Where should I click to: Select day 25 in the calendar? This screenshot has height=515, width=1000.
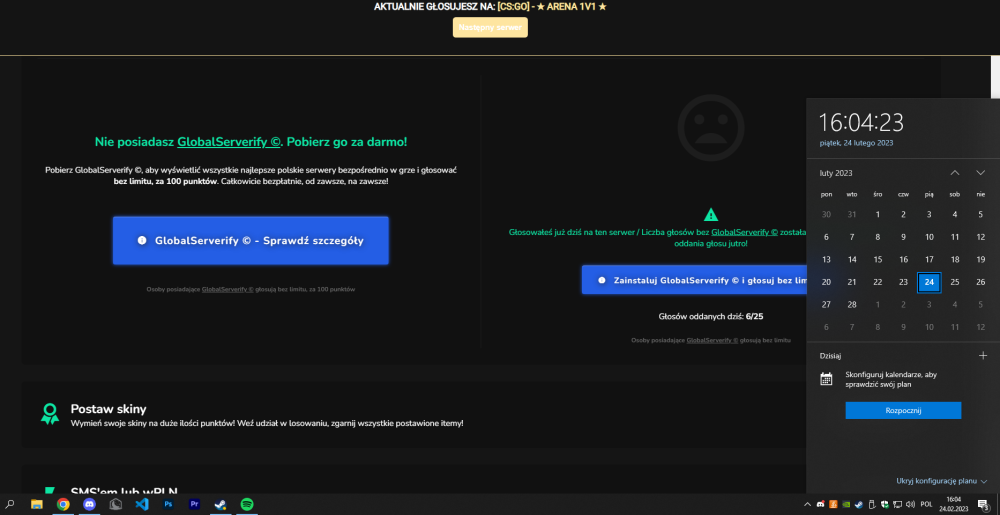955,282
